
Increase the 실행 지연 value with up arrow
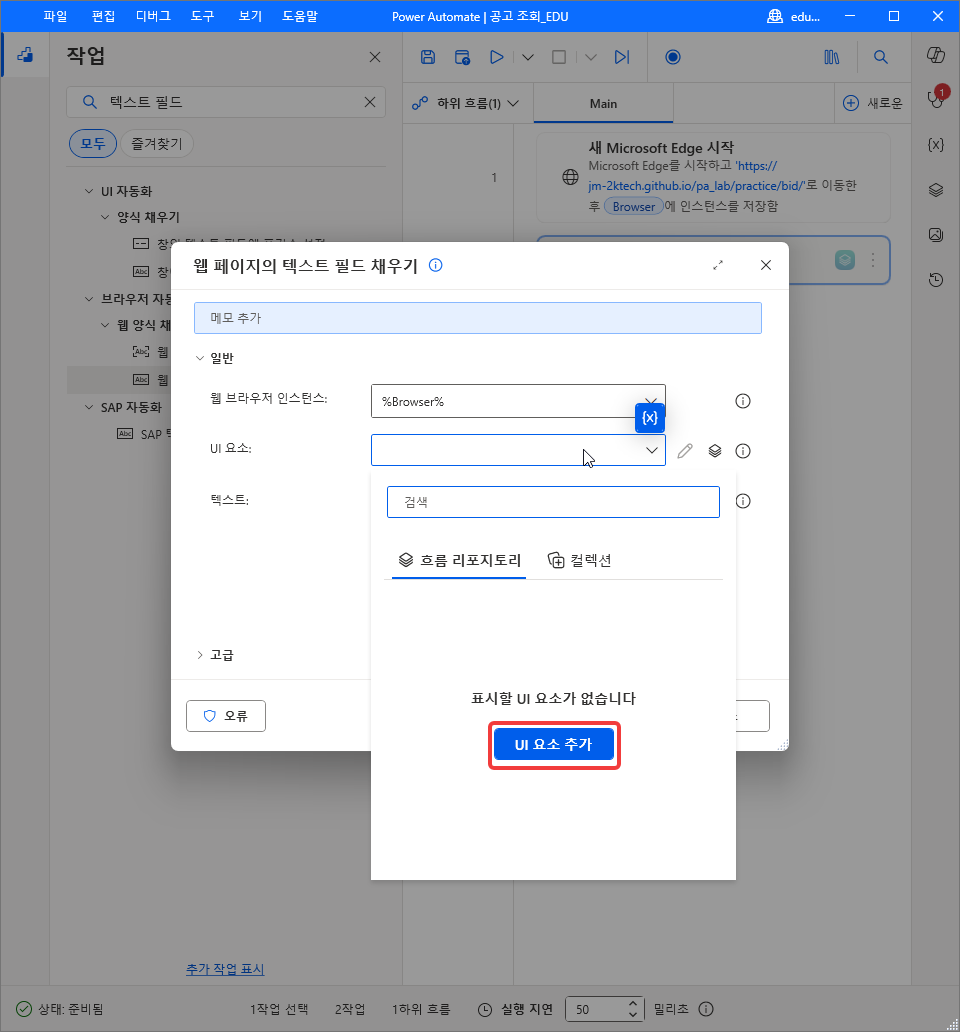coord(632,1004)
